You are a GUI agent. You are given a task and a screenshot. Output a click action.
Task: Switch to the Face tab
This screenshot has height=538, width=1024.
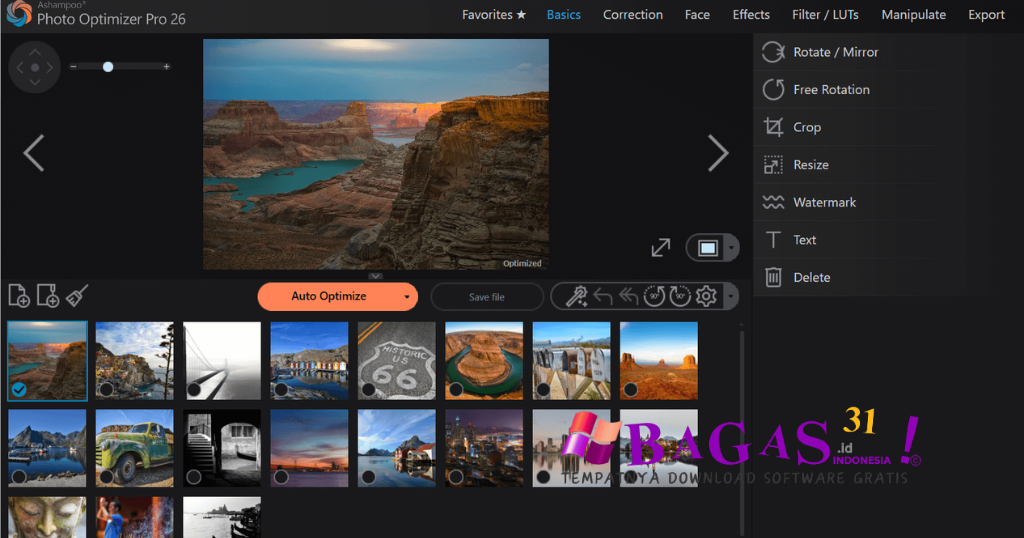(x=697, y=14)
